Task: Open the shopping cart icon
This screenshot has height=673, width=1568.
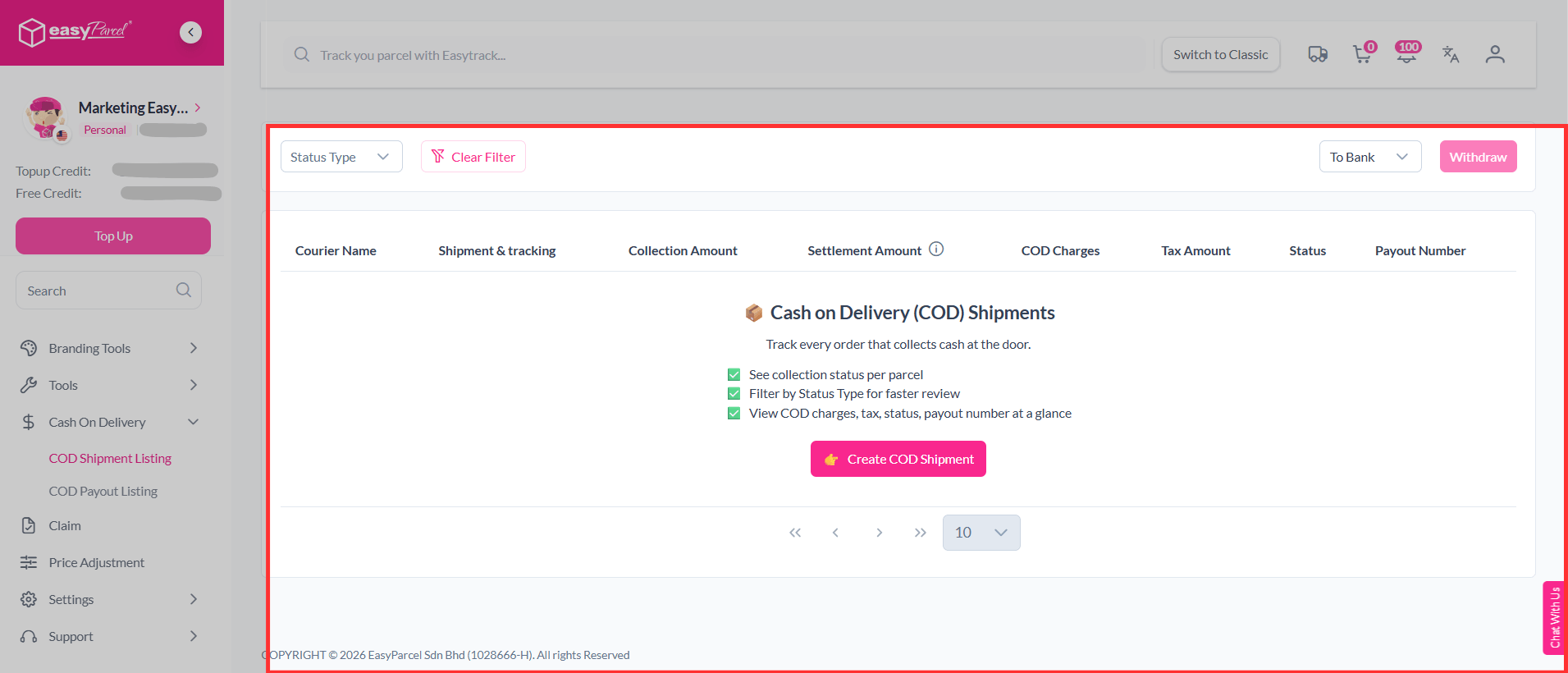Action: [x=1362, y=55]
